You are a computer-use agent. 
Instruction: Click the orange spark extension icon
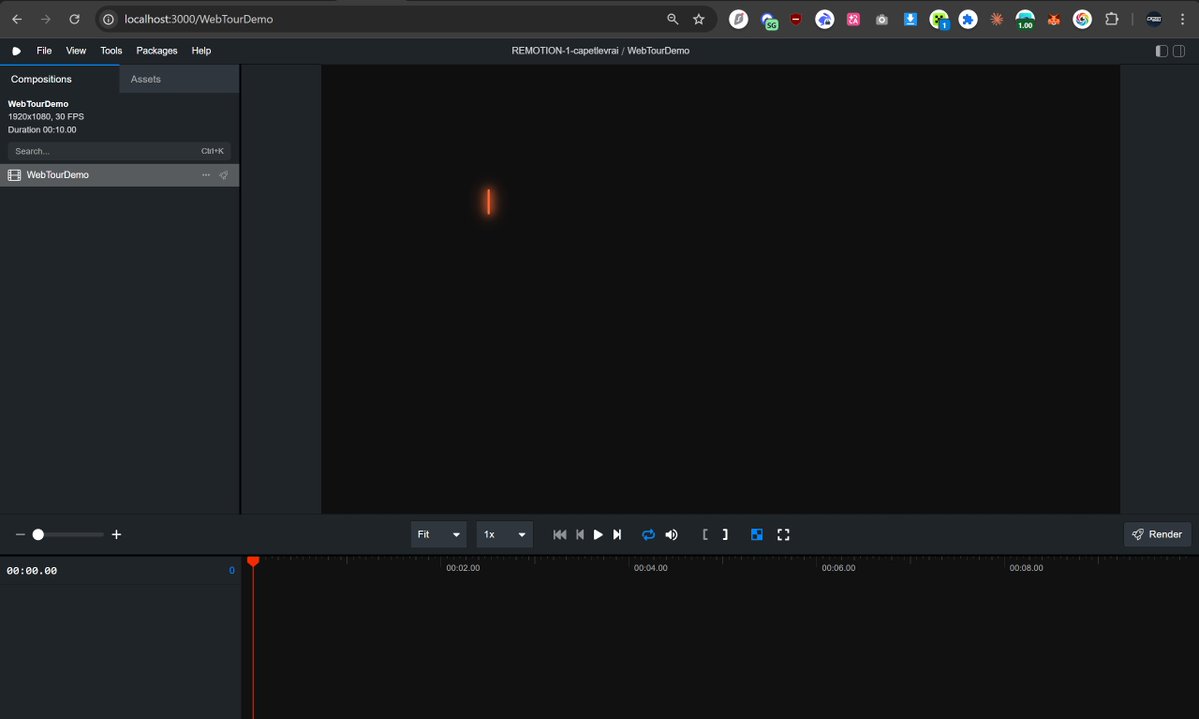tap(996, 19)
